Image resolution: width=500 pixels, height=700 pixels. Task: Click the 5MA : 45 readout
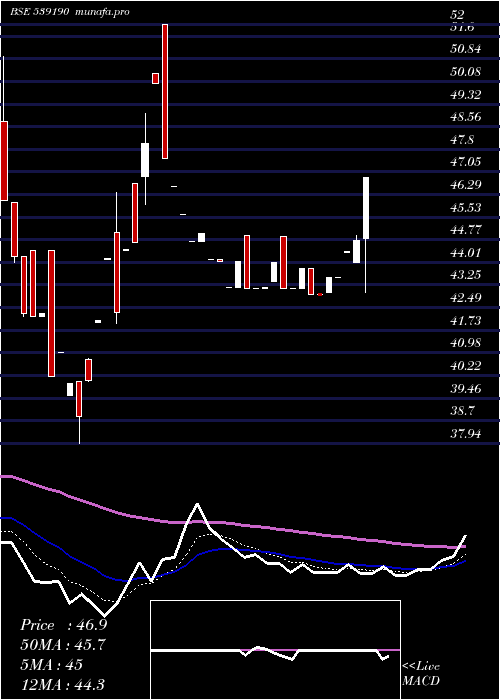pyautogui.click(x=51, y=665)
